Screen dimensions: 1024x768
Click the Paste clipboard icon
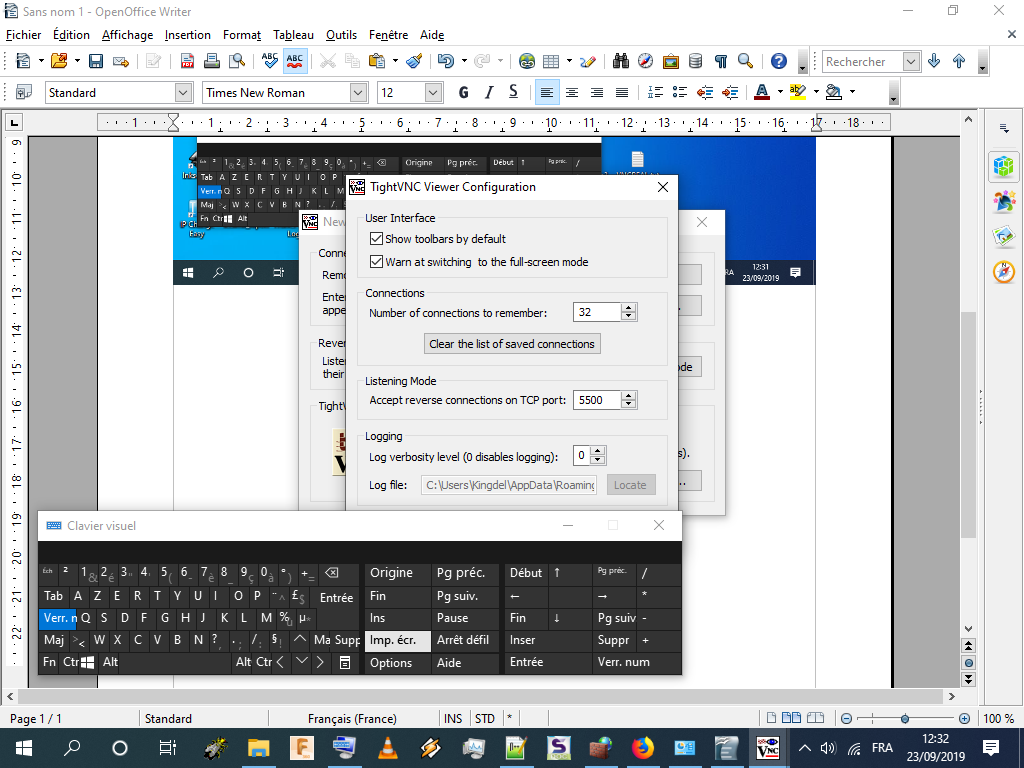[377, 61]
